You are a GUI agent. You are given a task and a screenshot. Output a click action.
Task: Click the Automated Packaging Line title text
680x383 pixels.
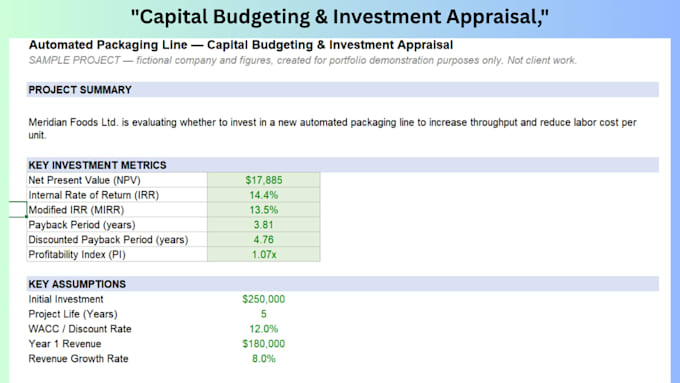coord(241,45)
